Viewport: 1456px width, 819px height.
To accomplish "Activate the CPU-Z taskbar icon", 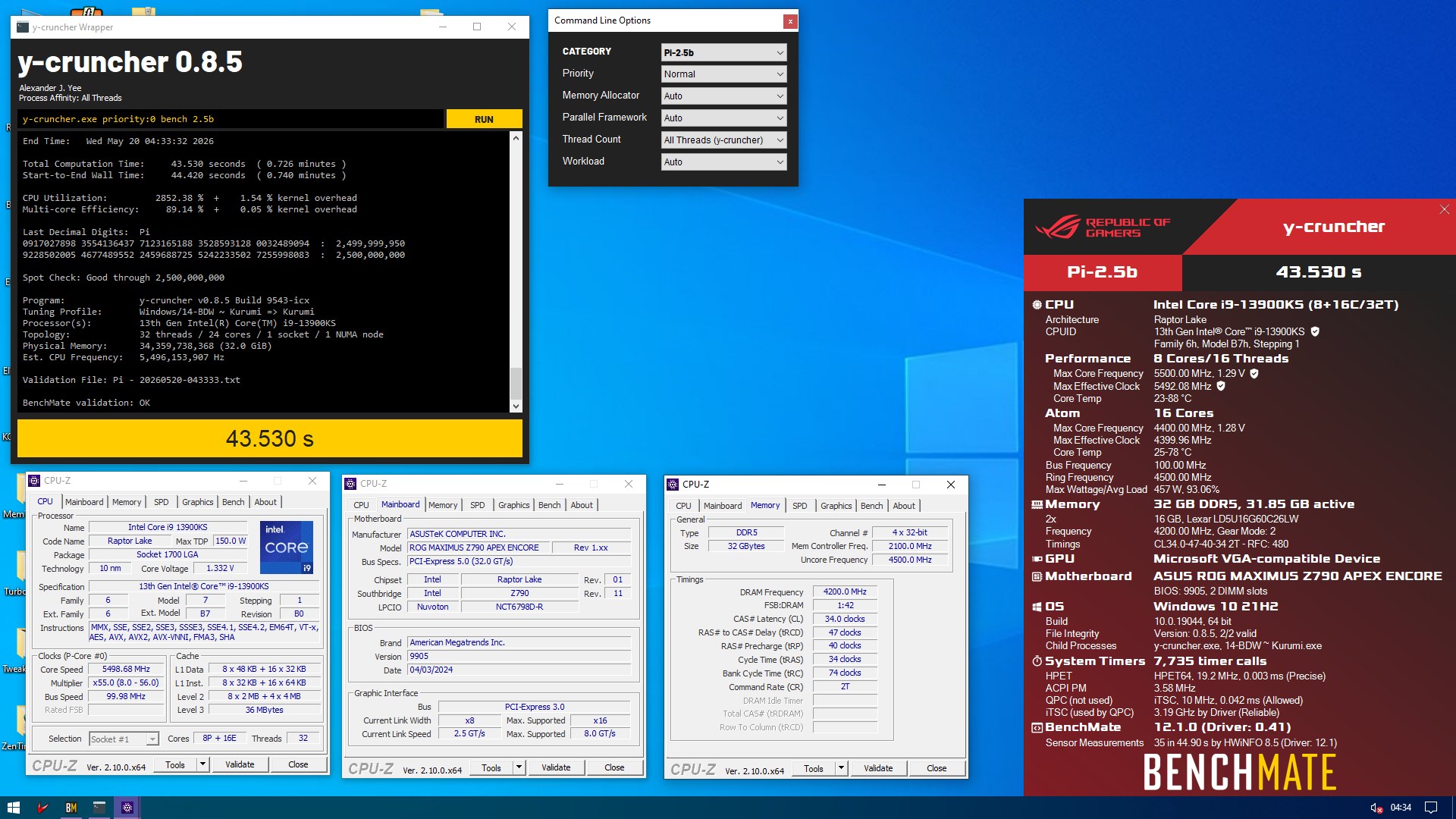I will click(x=127, y=808).
